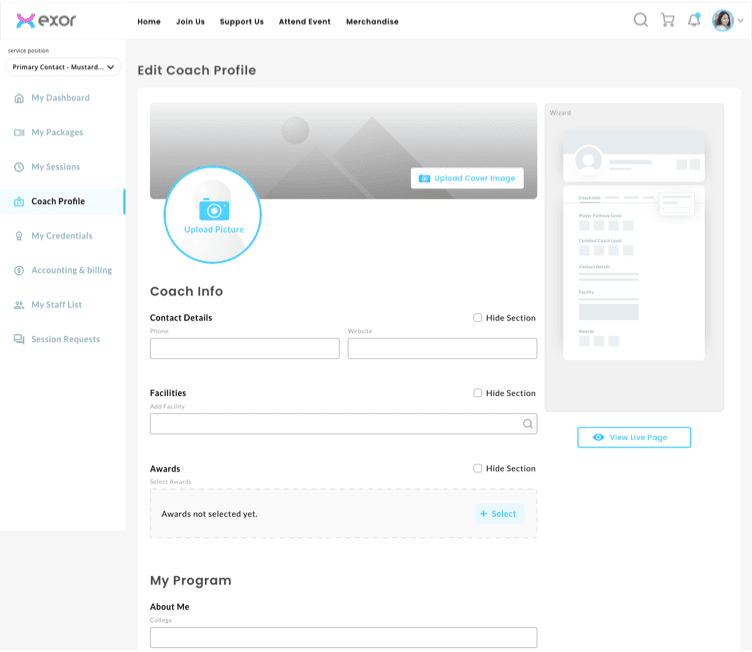Viewport: 752px width, 652px height.
Task: Click the My Sessions clock icon
Action: (19, 167)
